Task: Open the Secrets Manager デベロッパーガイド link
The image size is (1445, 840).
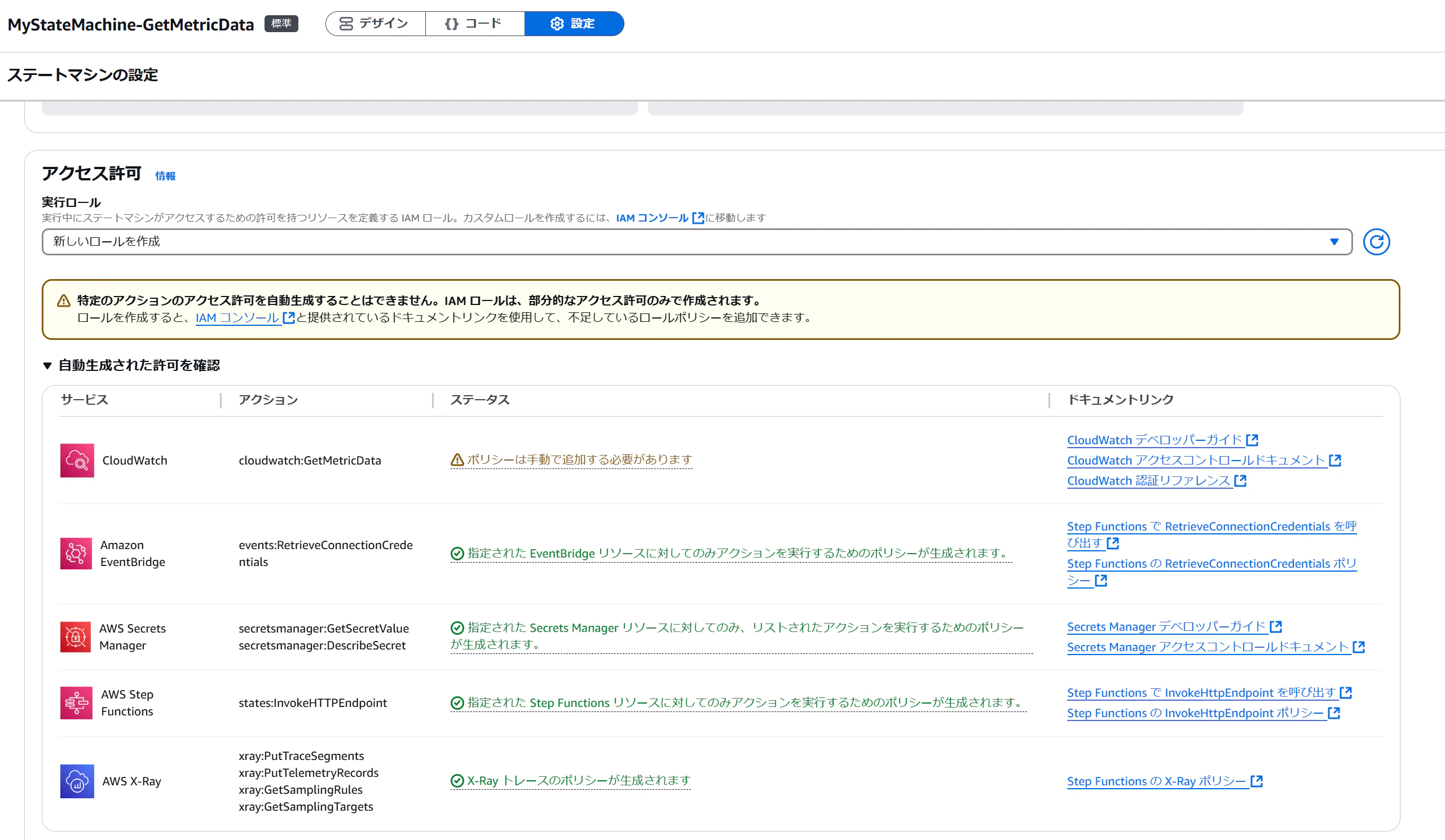Action: coord(1166,627)
